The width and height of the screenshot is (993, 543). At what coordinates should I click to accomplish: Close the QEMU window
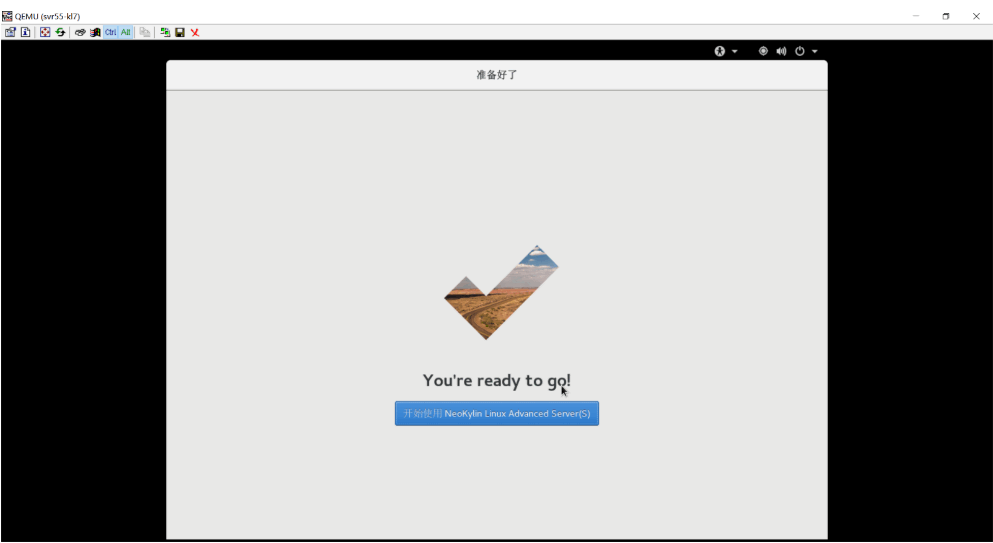coord(976,16)
